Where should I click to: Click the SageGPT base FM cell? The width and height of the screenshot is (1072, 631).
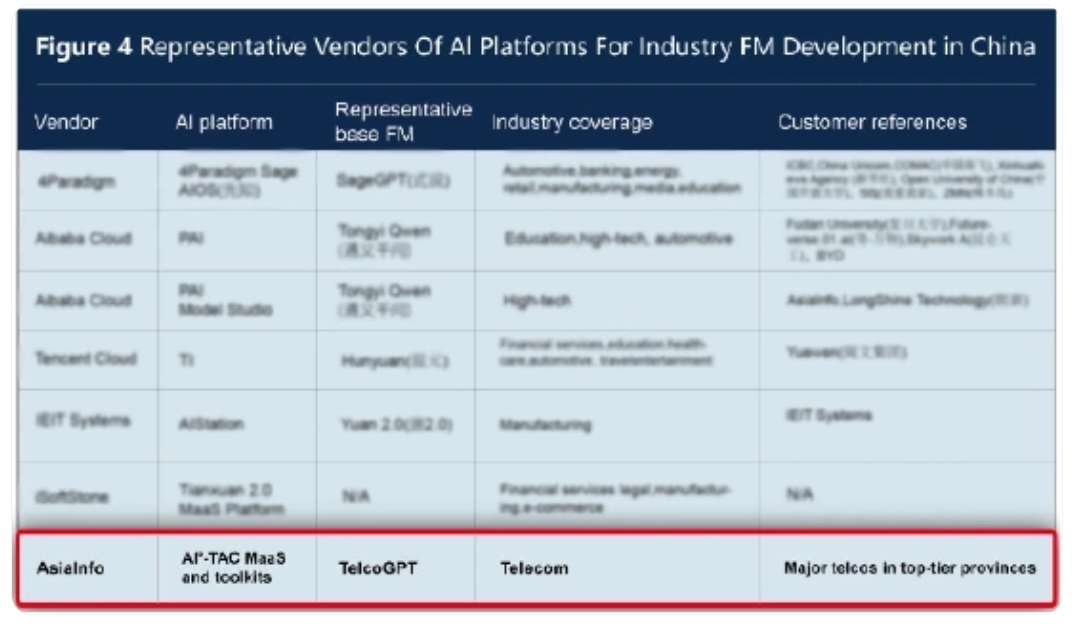coord(393,180)
